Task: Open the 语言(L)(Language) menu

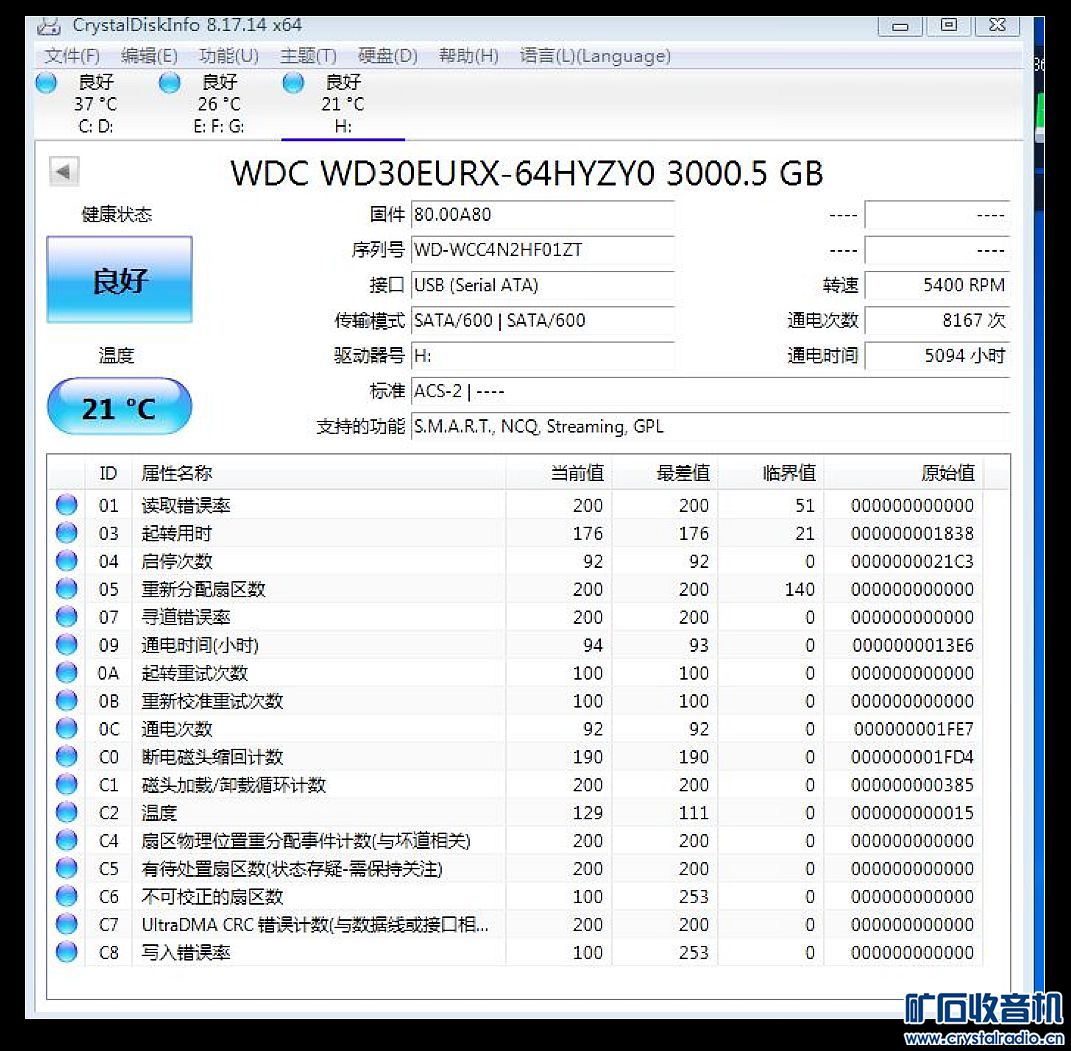Action: (x=595, y=56)
